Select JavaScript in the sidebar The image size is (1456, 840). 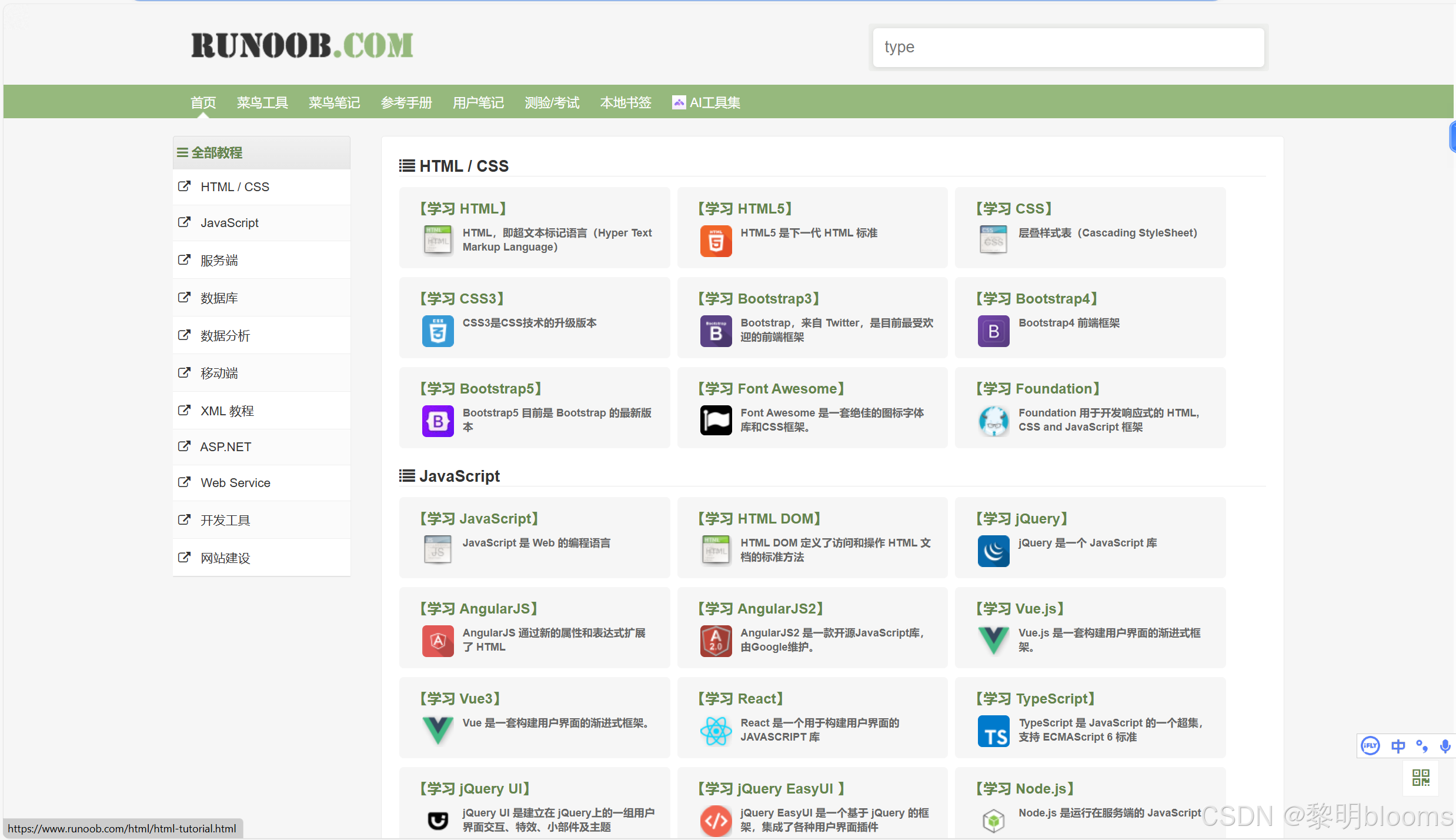262,223
